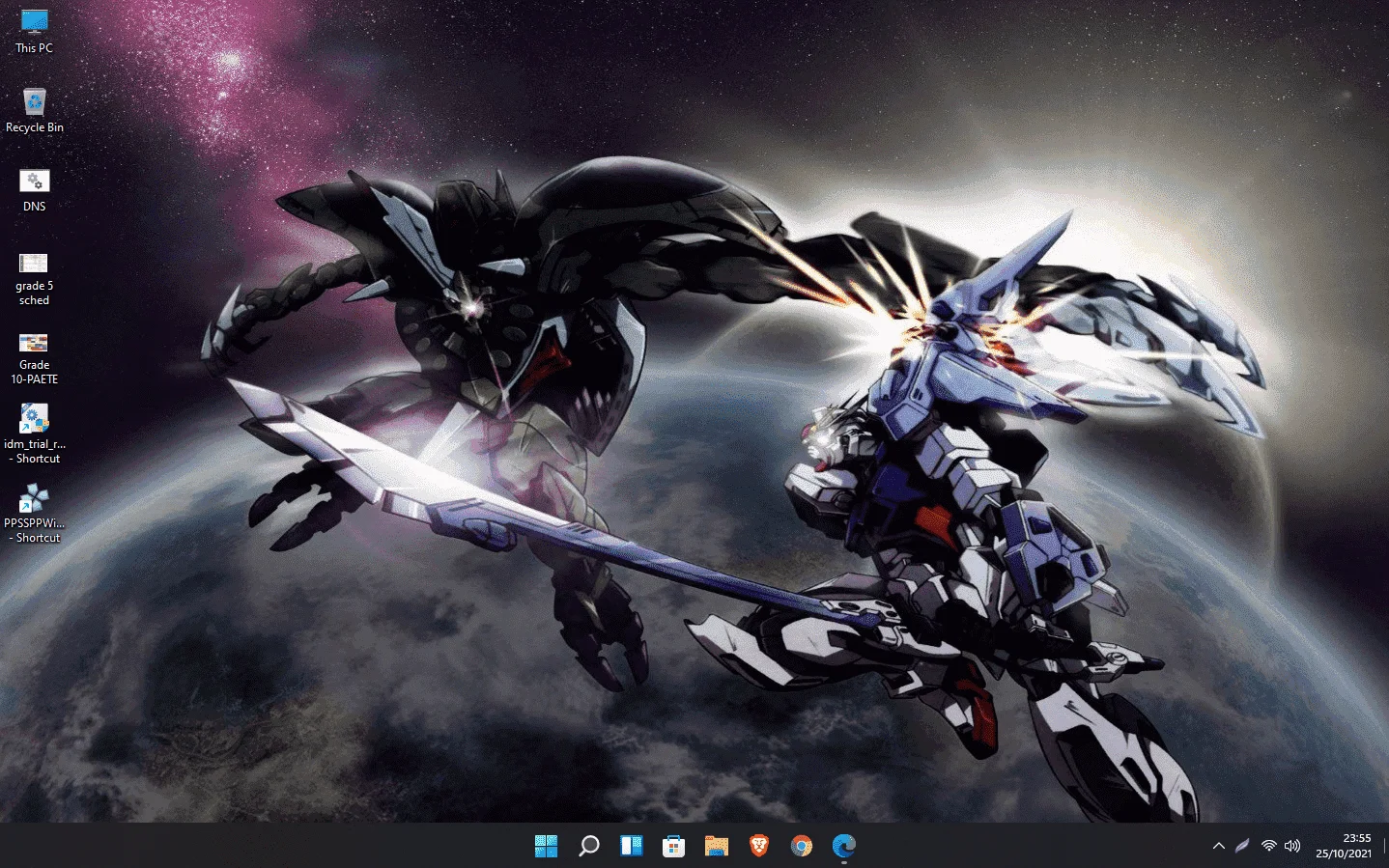1389x868 pixels.
Task: Open the clock showing 23:55 and 25/10/2021
Action: [1344, 846]
